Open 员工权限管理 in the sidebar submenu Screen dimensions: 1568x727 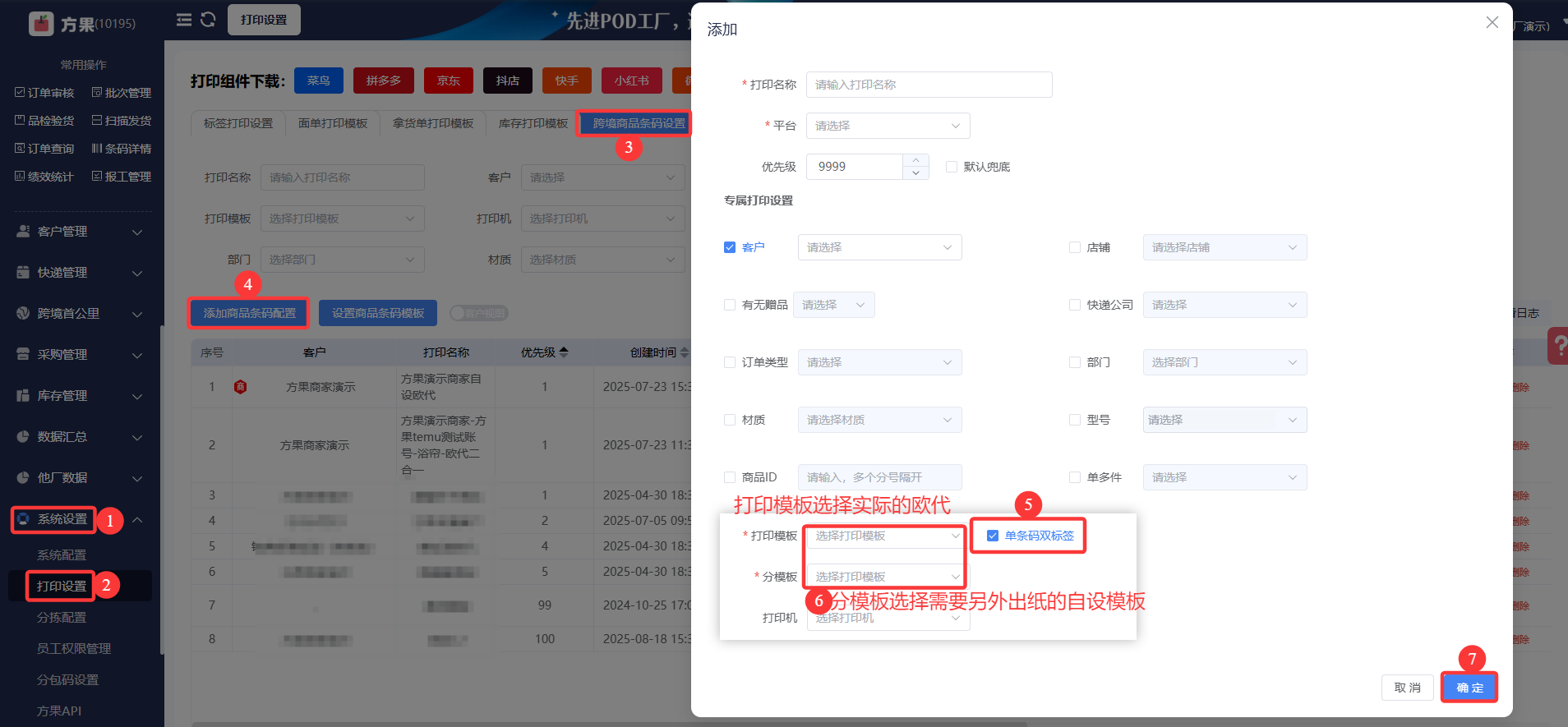[x=74, y=649]
